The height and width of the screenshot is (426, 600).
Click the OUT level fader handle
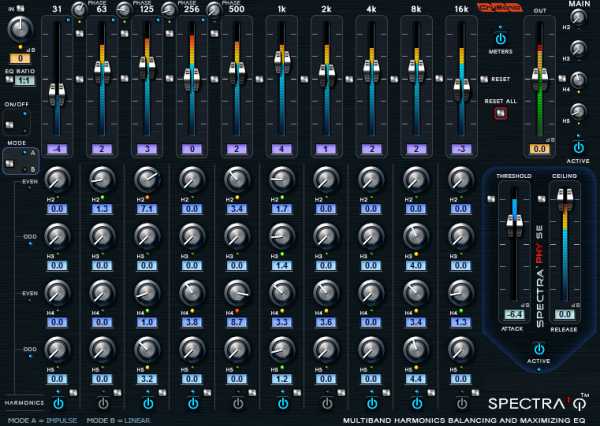pos(540,78)
